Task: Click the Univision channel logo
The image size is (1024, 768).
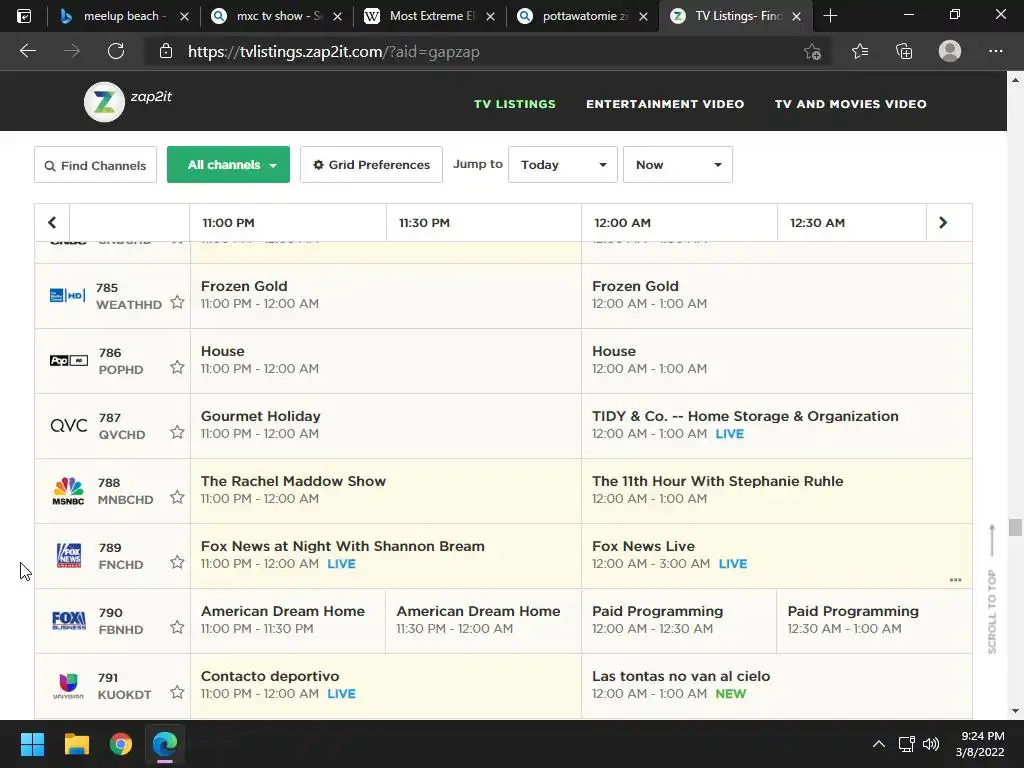Action: coord(69,686)
